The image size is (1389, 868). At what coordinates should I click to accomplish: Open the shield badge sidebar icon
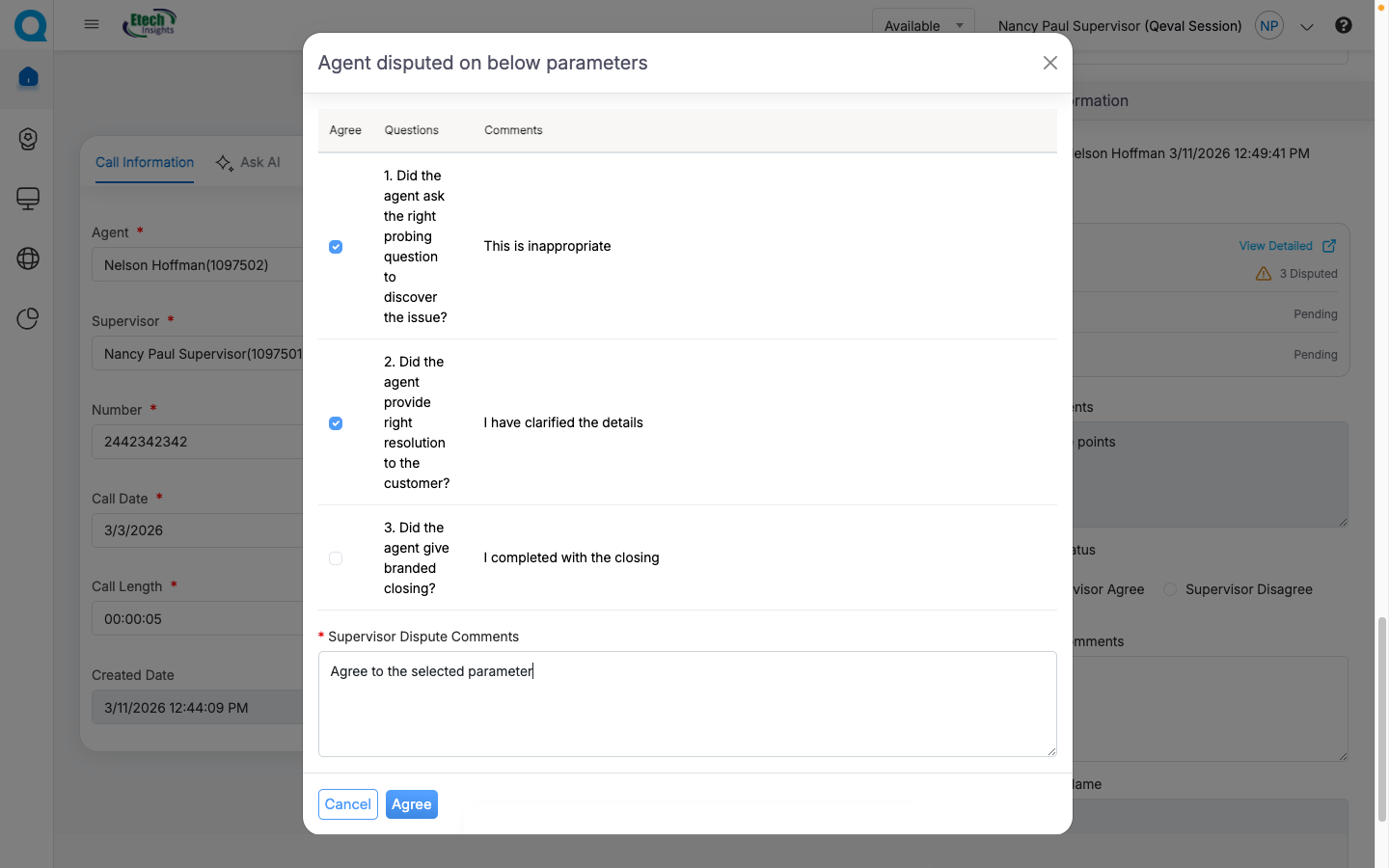point(28,139)
